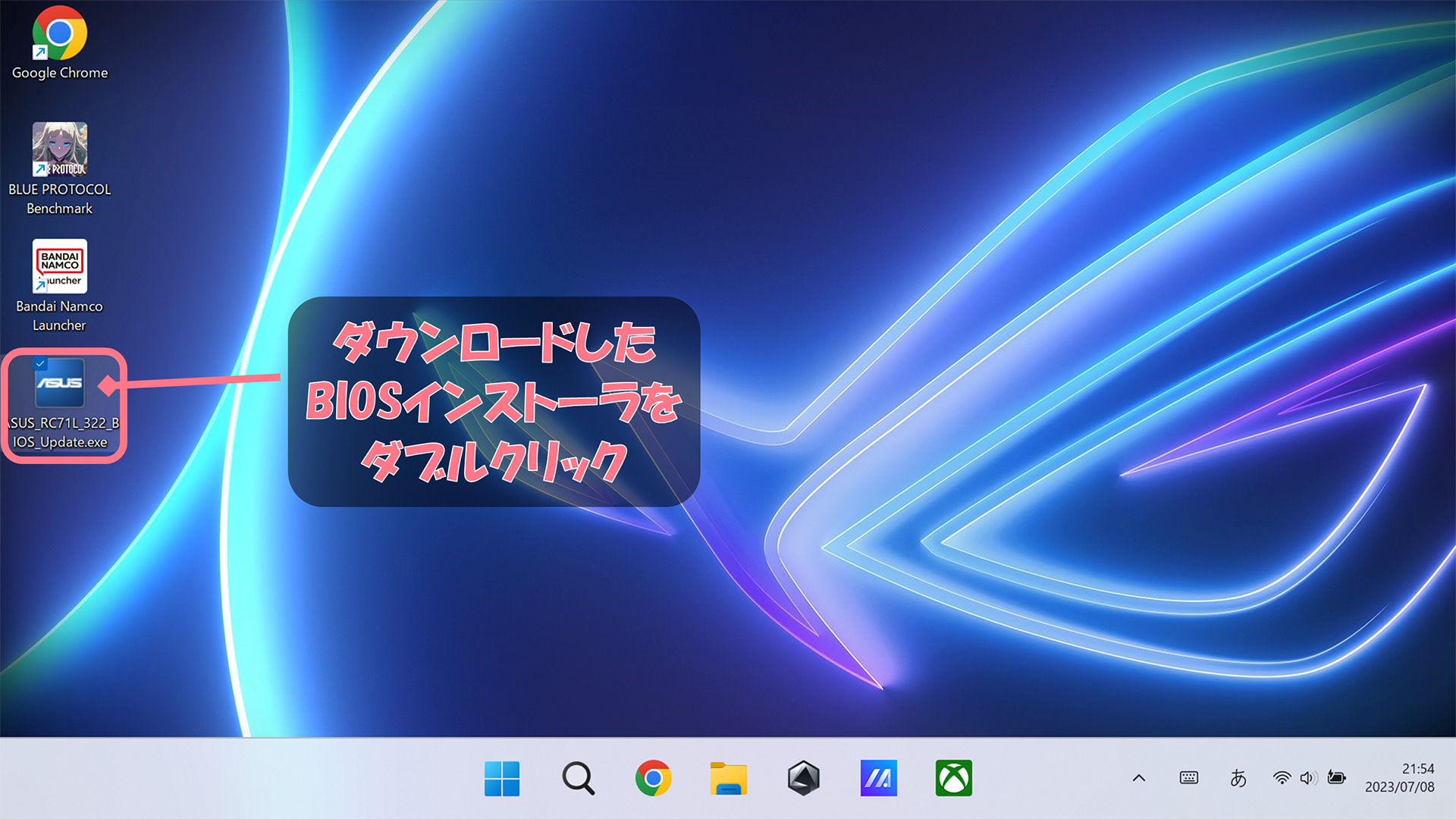Expand hidden tray icons with the chevron
This screenshot has height=819, width=1456.
pos(1138,777)
